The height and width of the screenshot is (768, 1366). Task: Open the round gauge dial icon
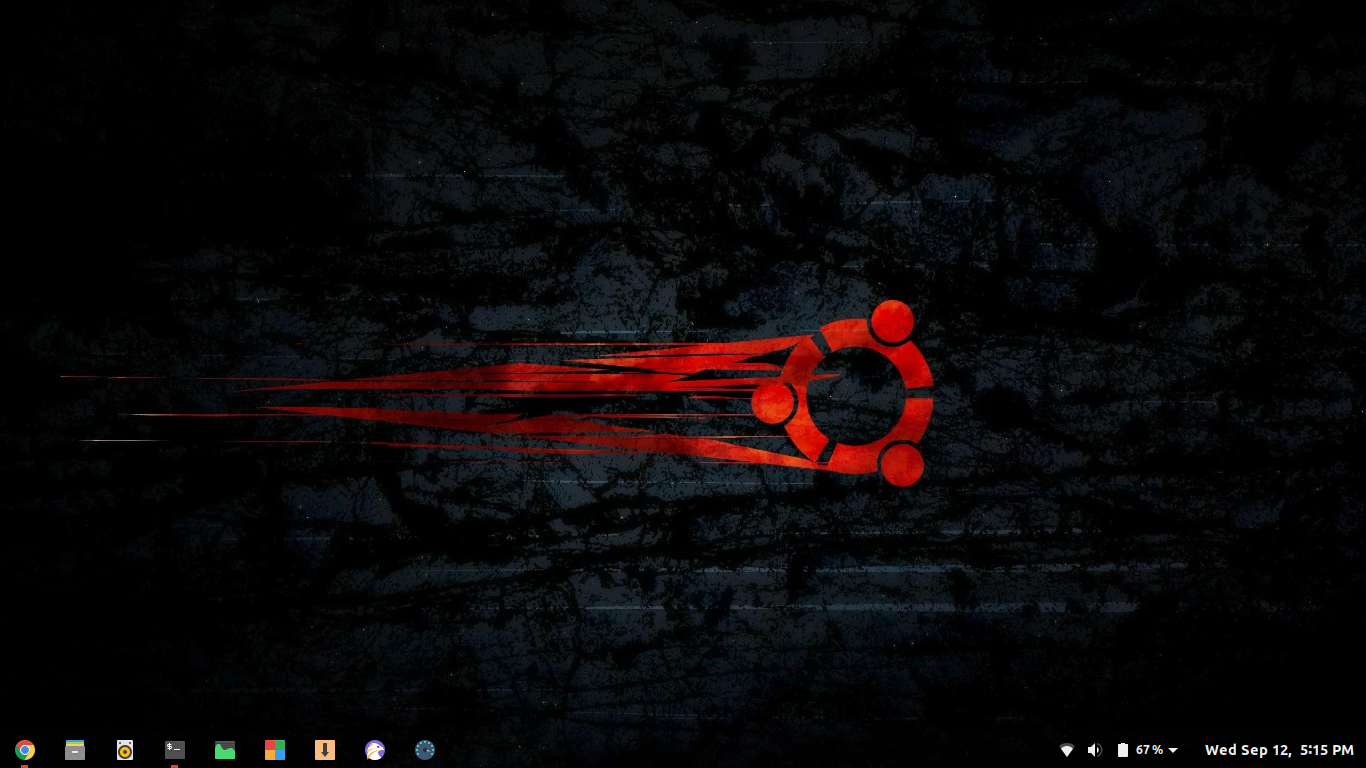coord(425,750)
